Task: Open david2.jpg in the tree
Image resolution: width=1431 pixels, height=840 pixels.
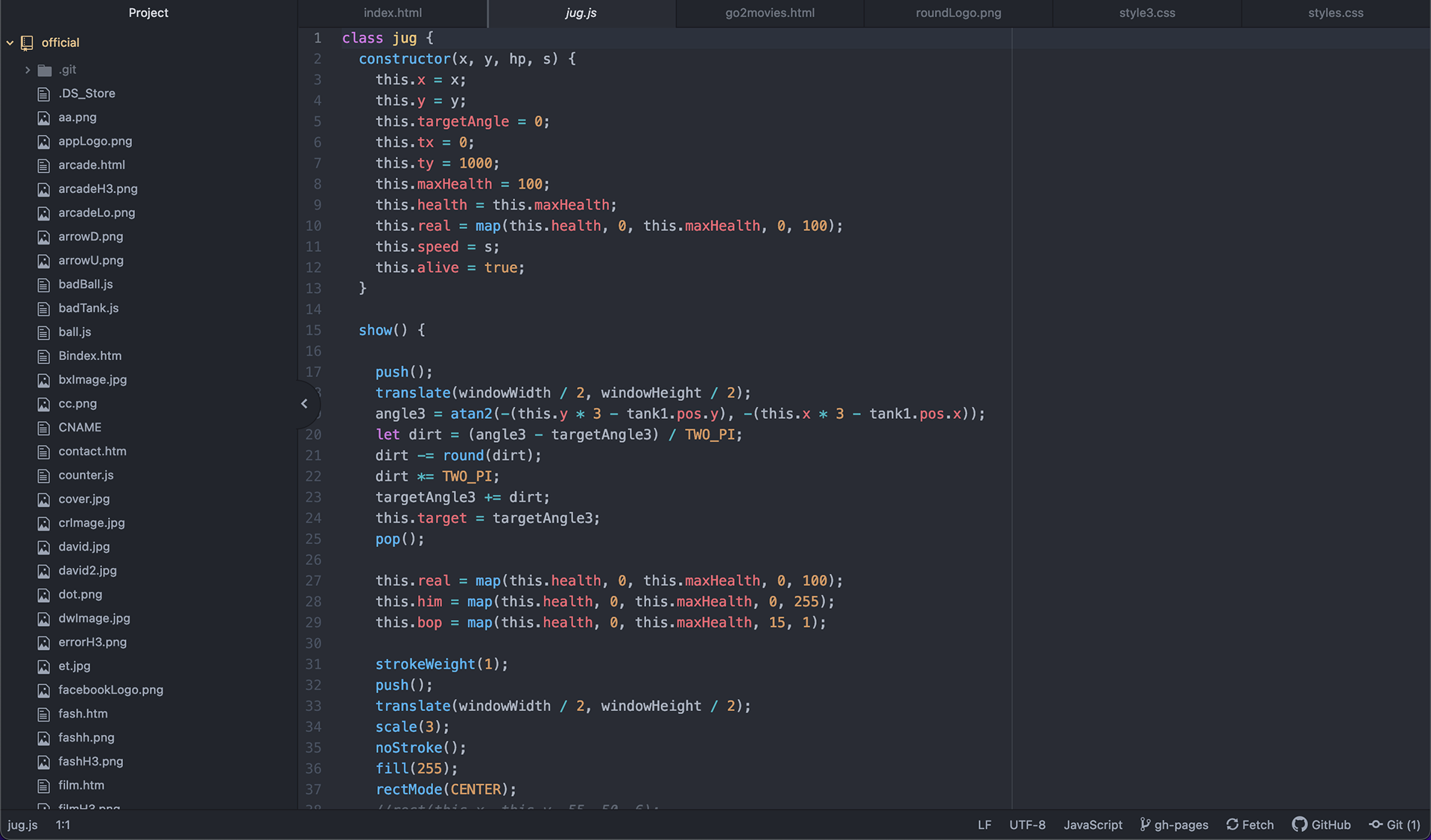Action: [88, 571]
